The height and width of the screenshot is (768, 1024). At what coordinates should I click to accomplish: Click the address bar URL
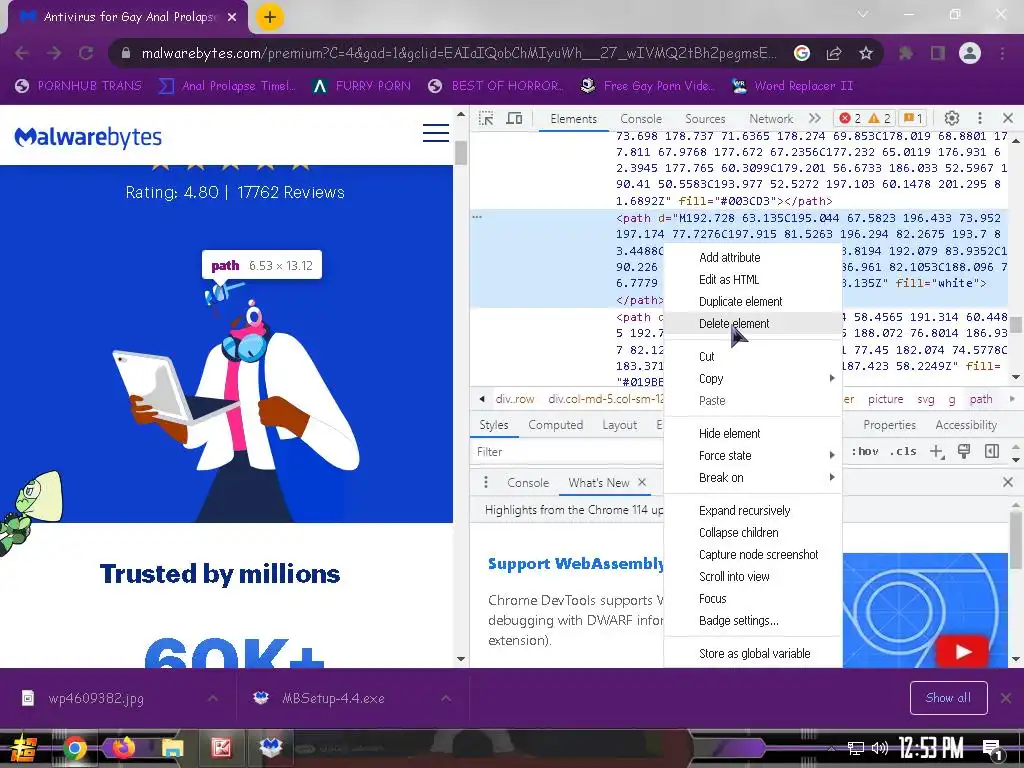pyautogui.click(x=459, y=53)
